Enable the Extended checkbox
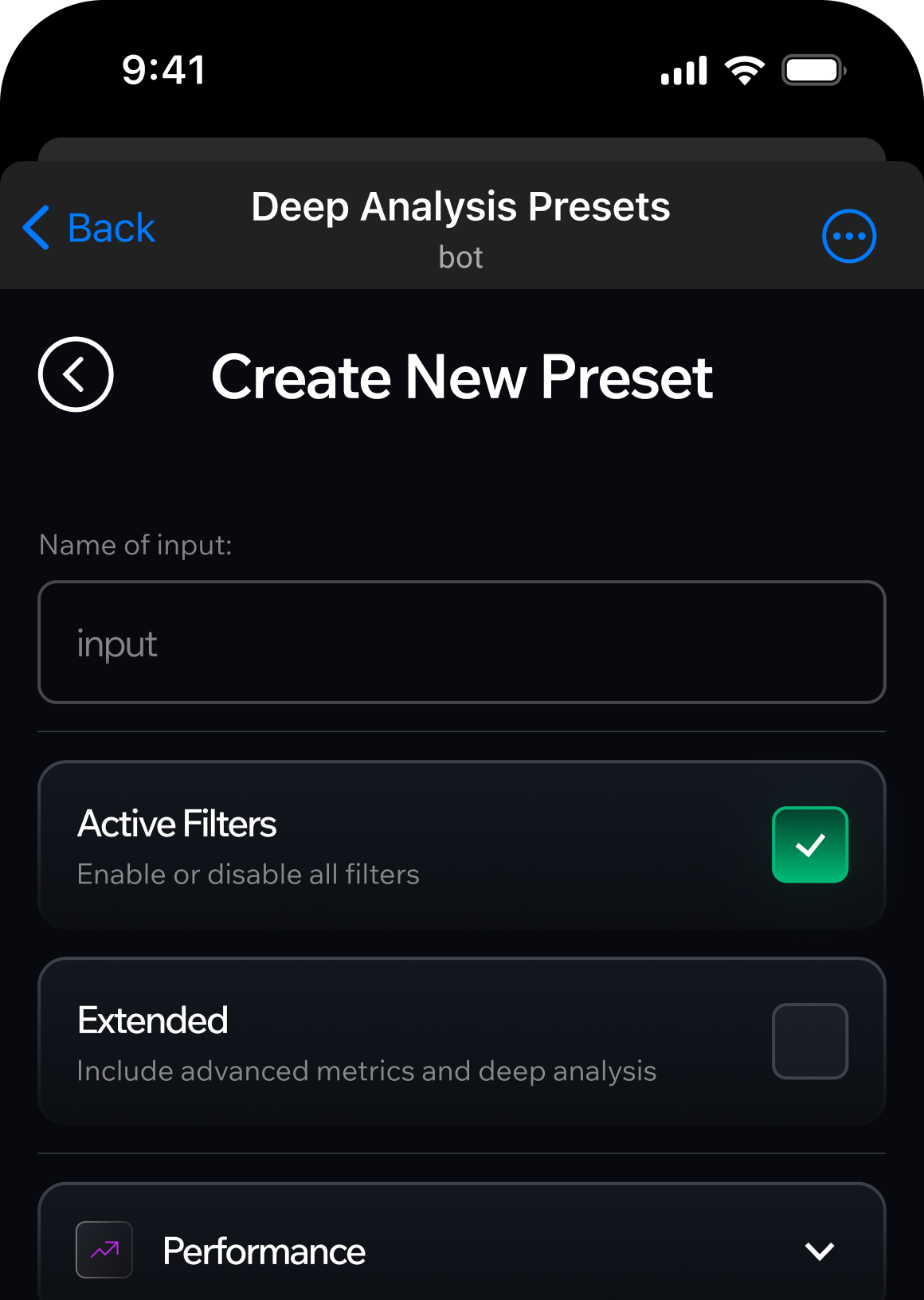Image resolution: width=924 pixels, height=1300 pixels. [x=809, y=1041]
